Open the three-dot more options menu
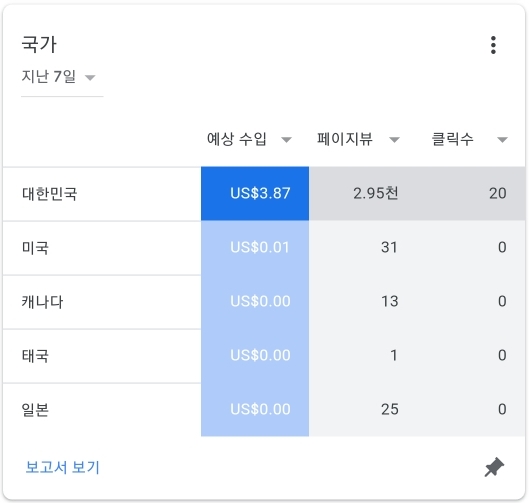This screenshot has height=503, width=529. click(x=493, y=45)
